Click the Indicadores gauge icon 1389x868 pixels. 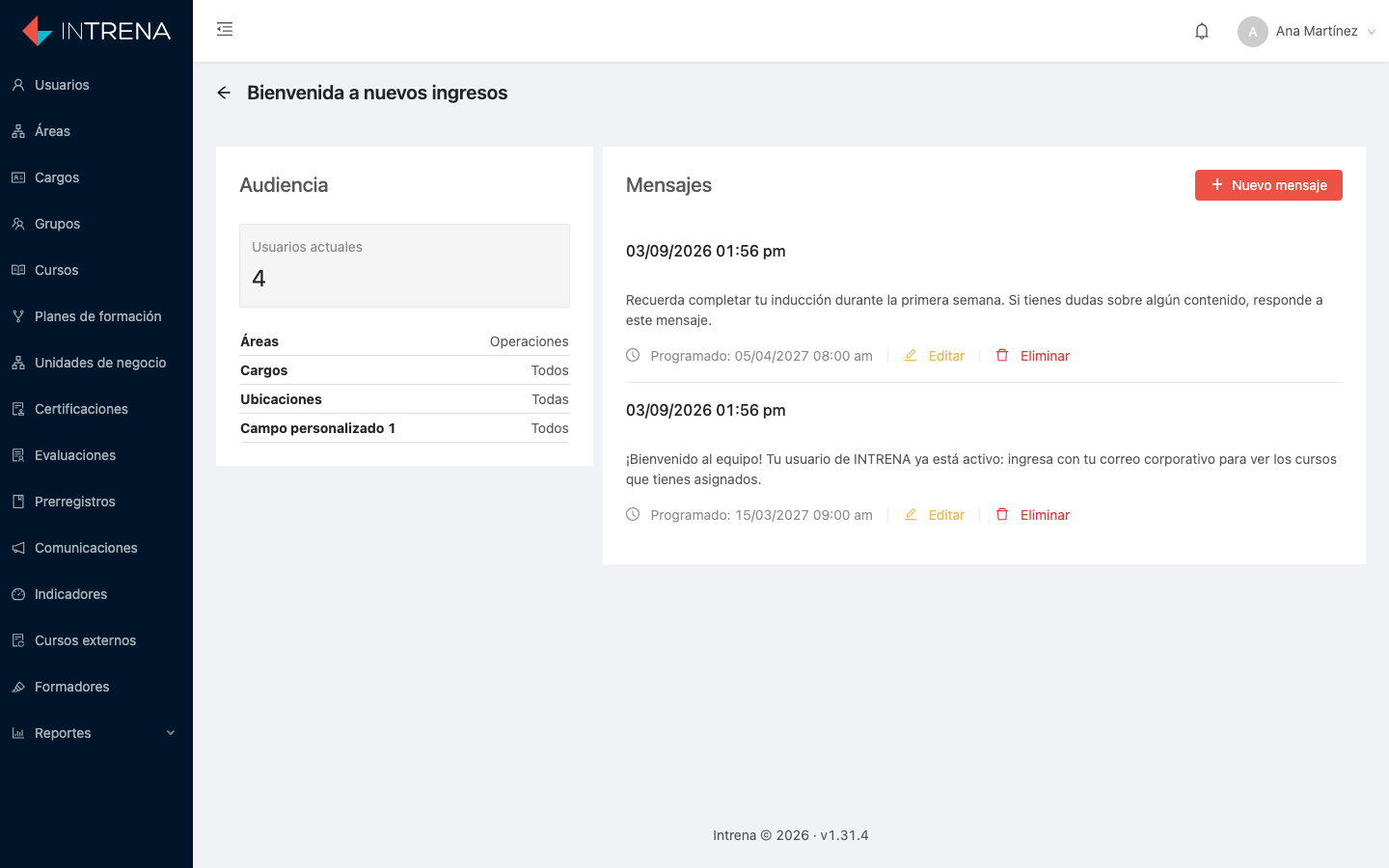18,594
